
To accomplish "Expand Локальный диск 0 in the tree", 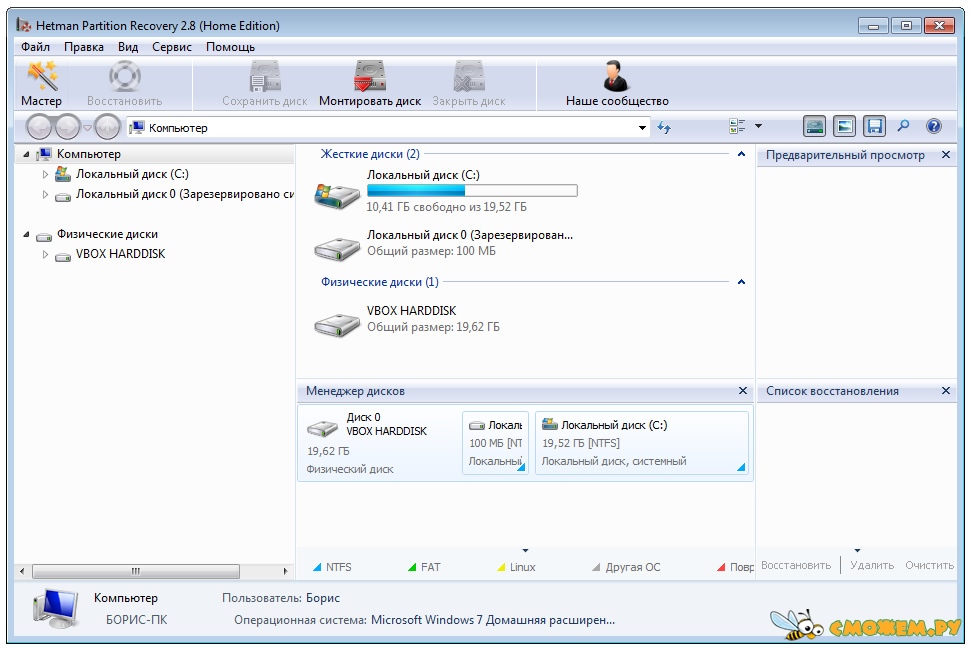I will 45,195.
